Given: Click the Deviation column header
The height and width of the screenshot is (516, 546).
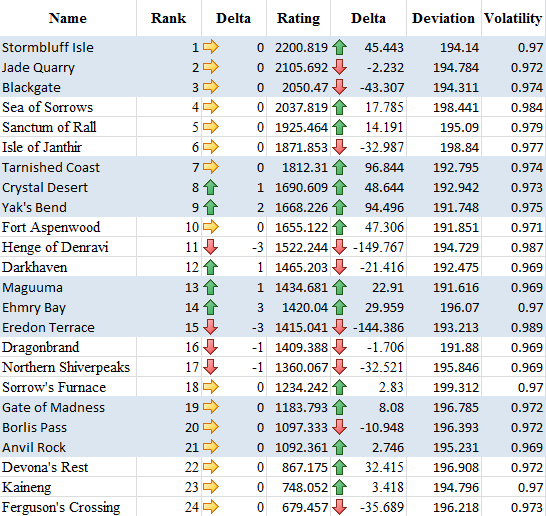Looking at the screenshot, I should [443, 18].
